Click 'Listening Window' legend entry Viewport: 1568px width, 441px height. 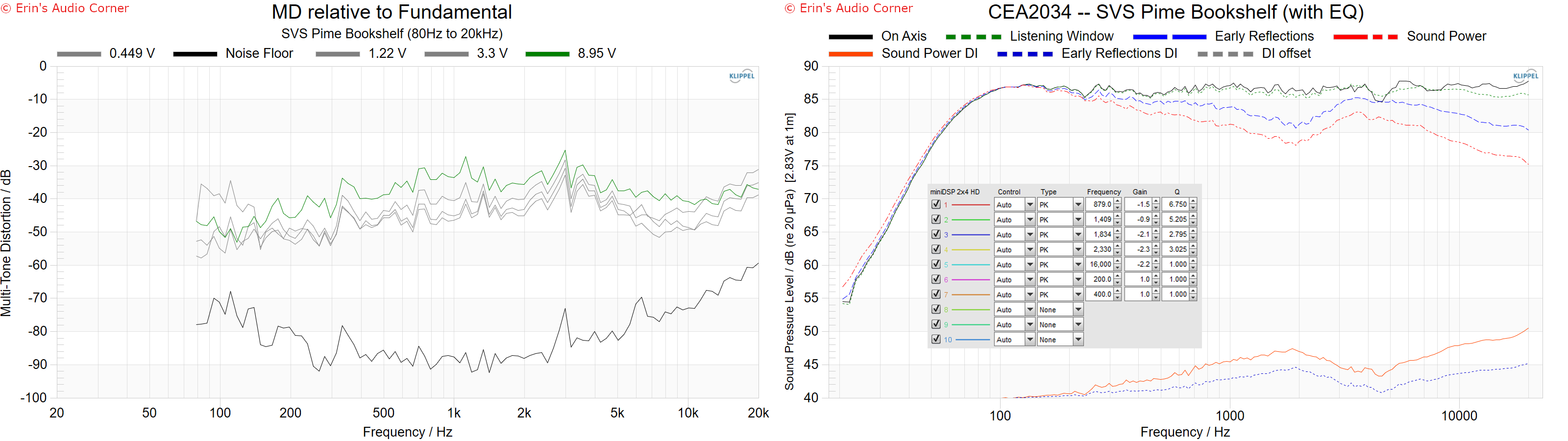[x=1030, y=37]
